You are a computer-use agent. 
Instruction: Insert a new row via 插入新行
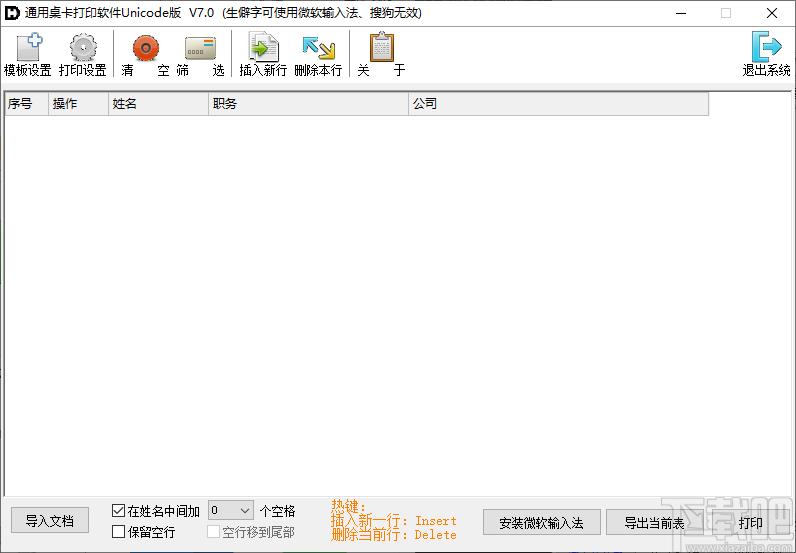(x=263, y=54)
